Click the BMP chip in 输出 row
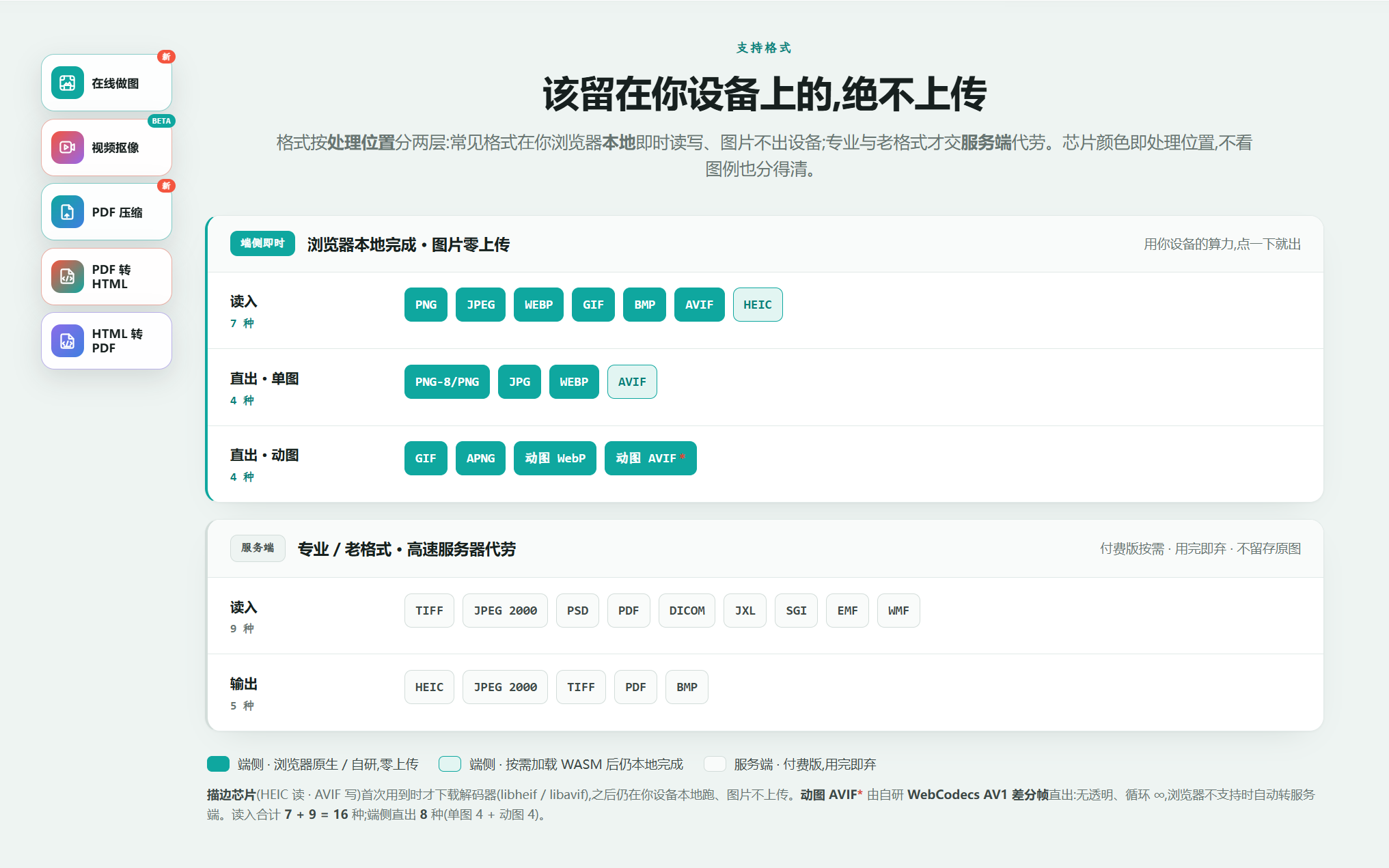This screenshot has height=868, width=1389. coord(687,687)
